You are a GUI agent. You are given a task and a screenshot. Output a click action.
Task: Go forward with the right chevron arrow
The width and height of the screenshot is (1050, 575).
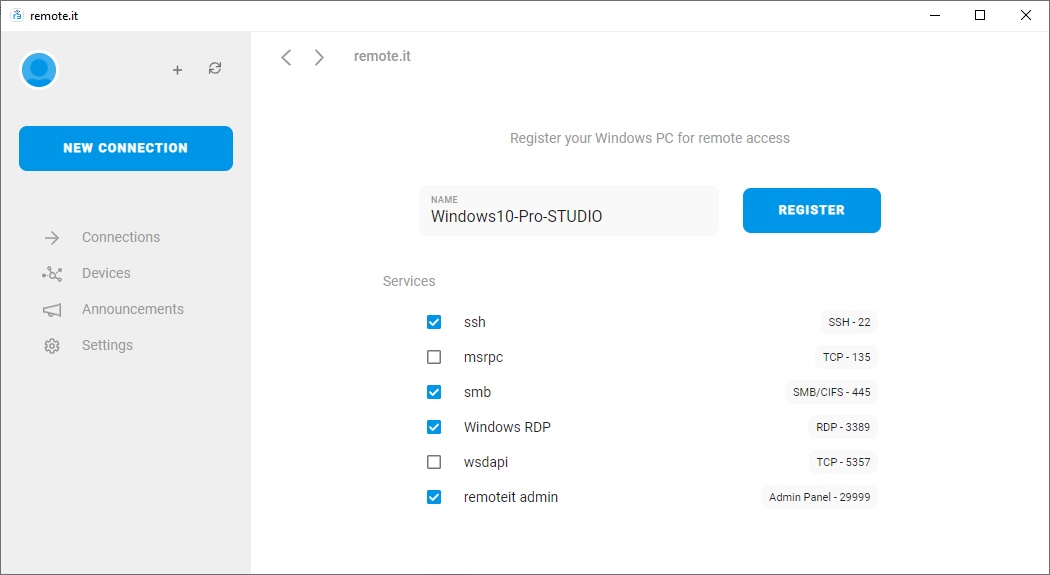coord(319,58)
